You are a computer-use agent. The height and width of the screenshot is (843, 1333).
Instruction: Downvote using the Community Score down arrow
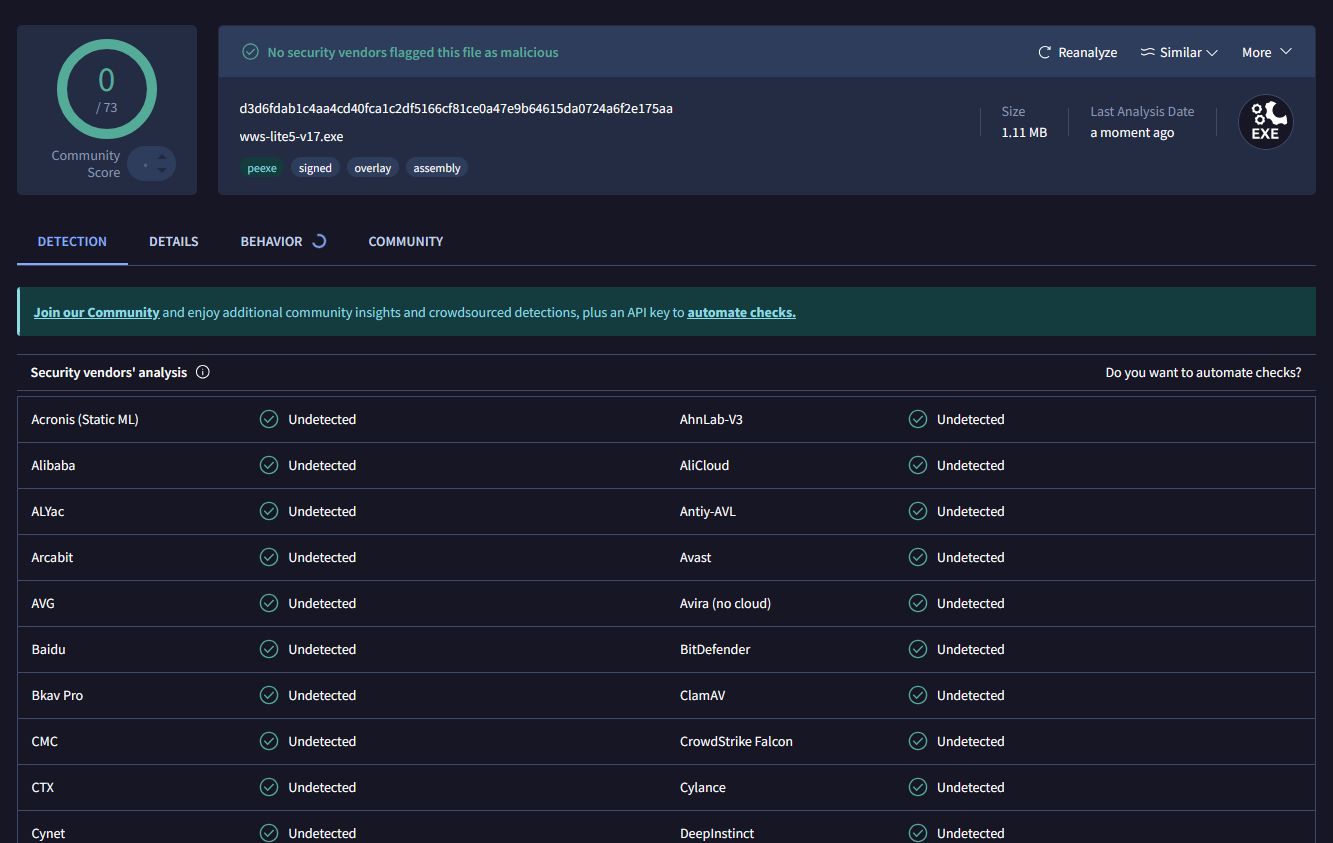[162, 170]
